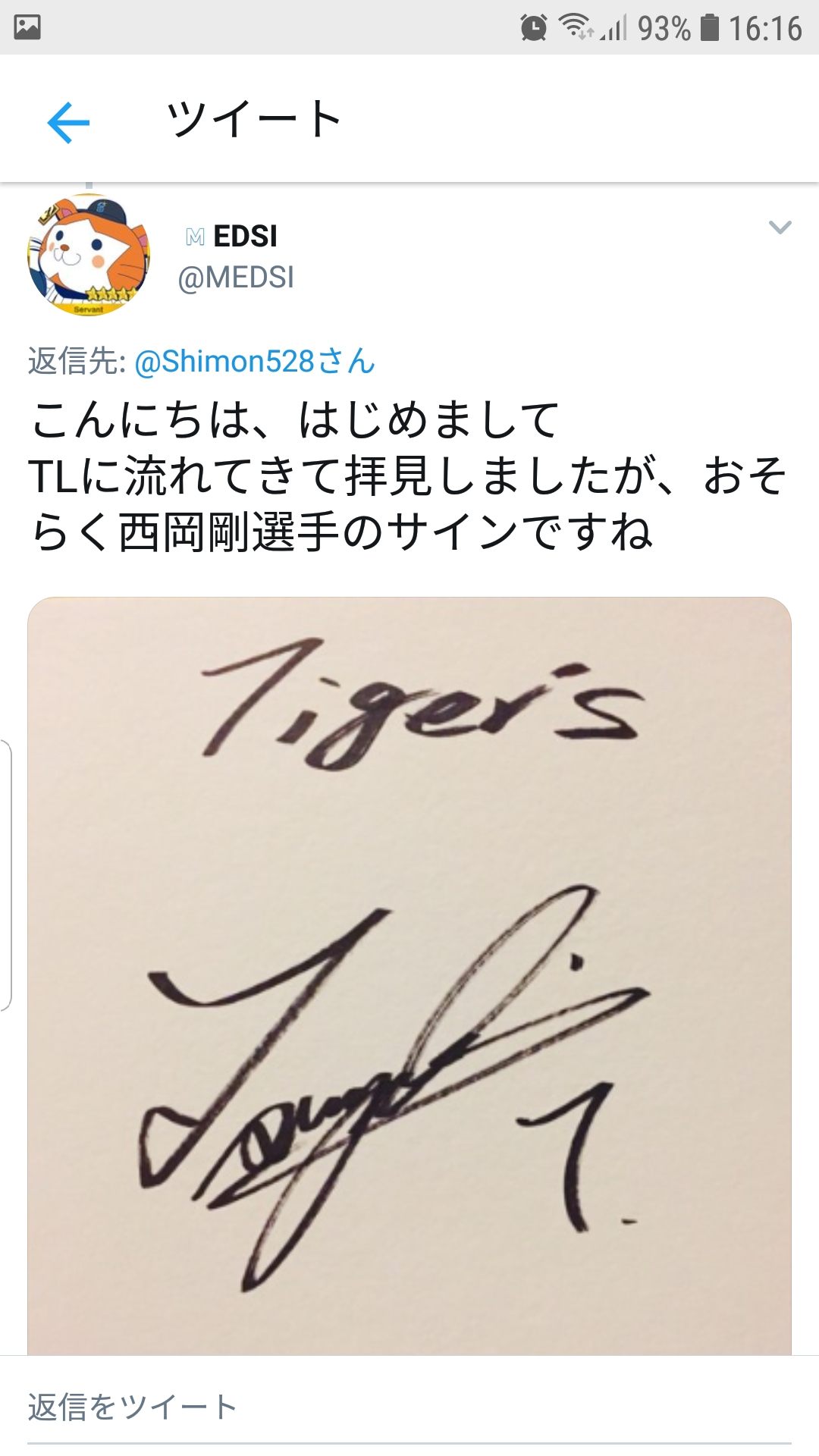Tap the cellular signal bars icon
The height and width of the screenshot is (1456, 819).
613,28
